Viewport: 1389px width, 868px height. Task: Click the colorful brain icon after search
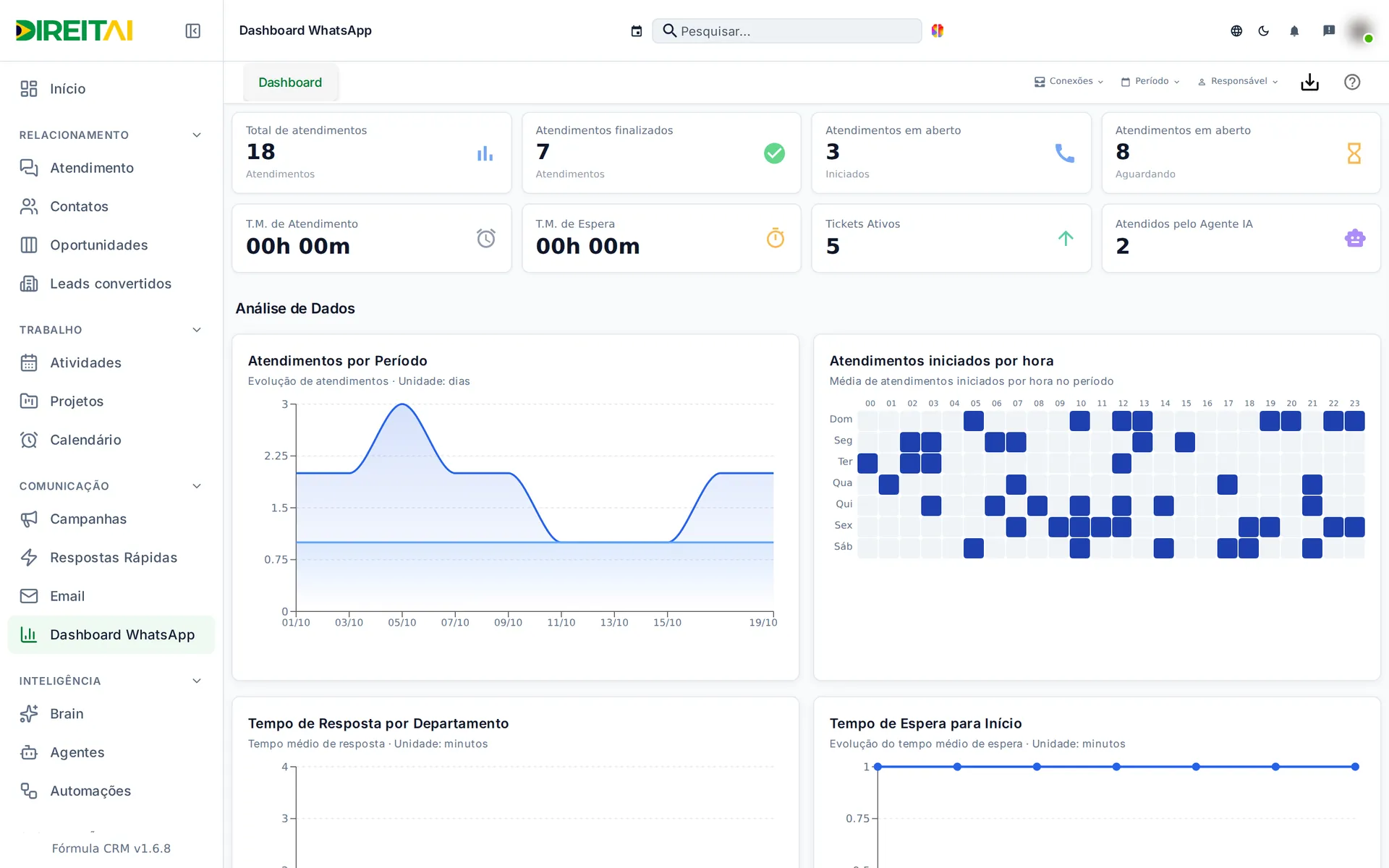[938, 30]
